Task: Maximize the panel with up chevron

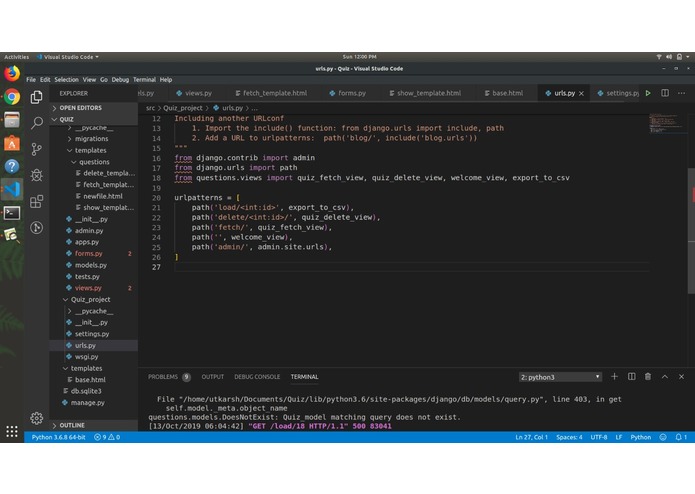Action: (665, 377)
